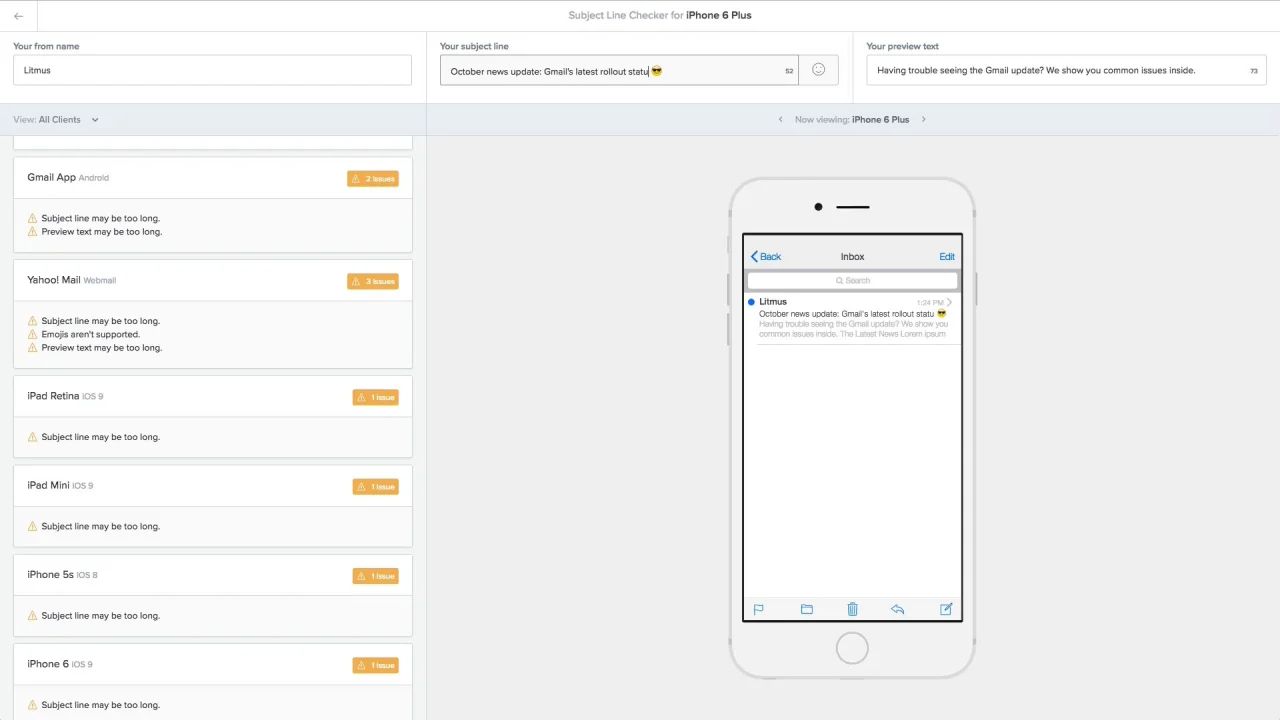Click the sunglasses emoji in the phone preview subject
This screenshot has width=1280, height=720.
941,313
